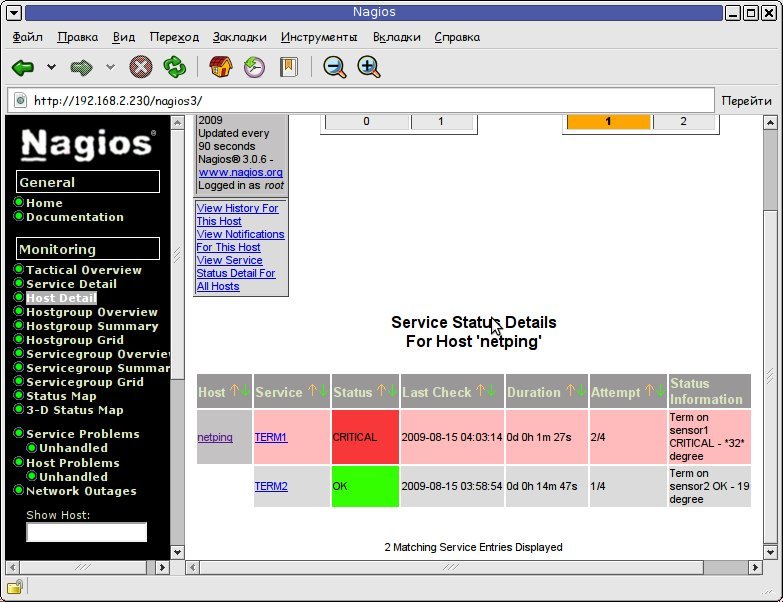Open View Service Status Detail For All Hosts
The width and height of the screenshot is (783, 602).
tap(236, 273)
